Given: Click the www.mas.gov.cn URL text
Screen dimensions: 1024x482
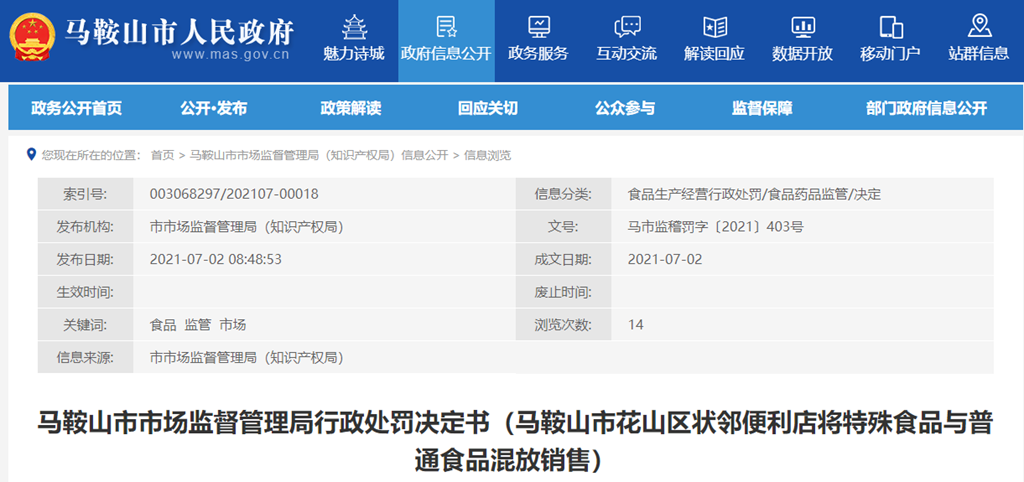Looking at the screenshot, I should (230, 55).
